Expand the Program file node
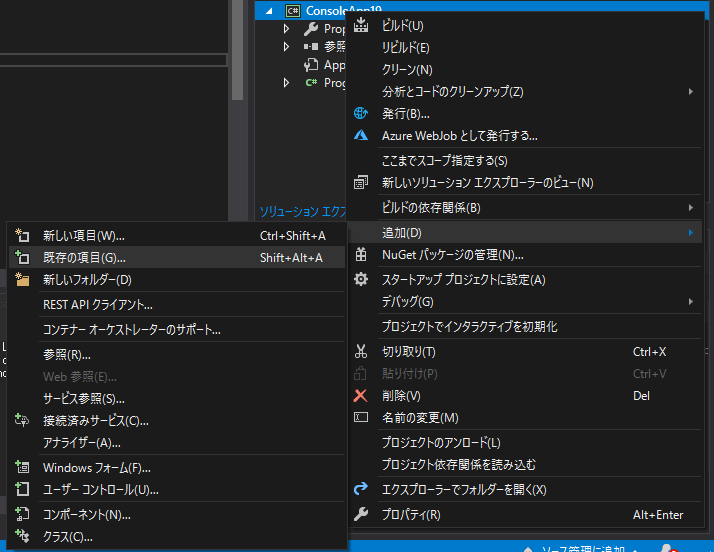The width and height of the screenshot is (714, 552). tap(286, 82)
